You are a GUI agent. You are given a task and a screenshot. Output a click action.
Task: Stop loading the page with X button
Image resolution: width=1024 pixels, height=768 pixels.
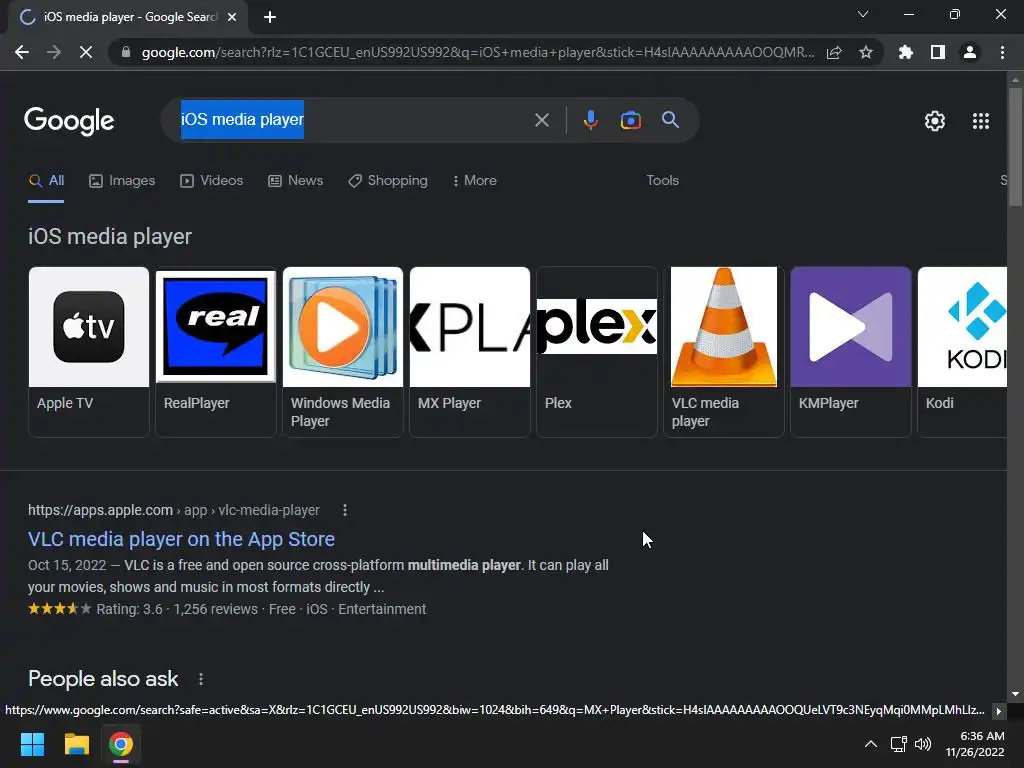point(86,52)
